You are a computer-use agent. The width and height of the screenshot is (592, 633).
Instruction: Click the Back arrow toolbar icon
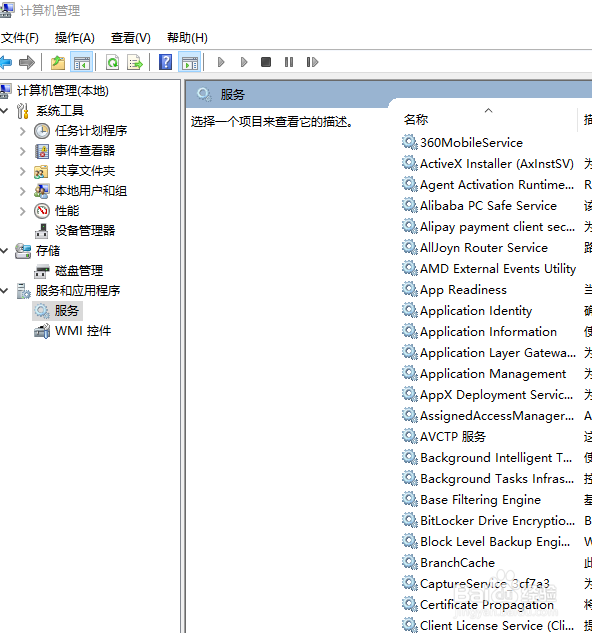pyautogui.click(x=6, y=62)
